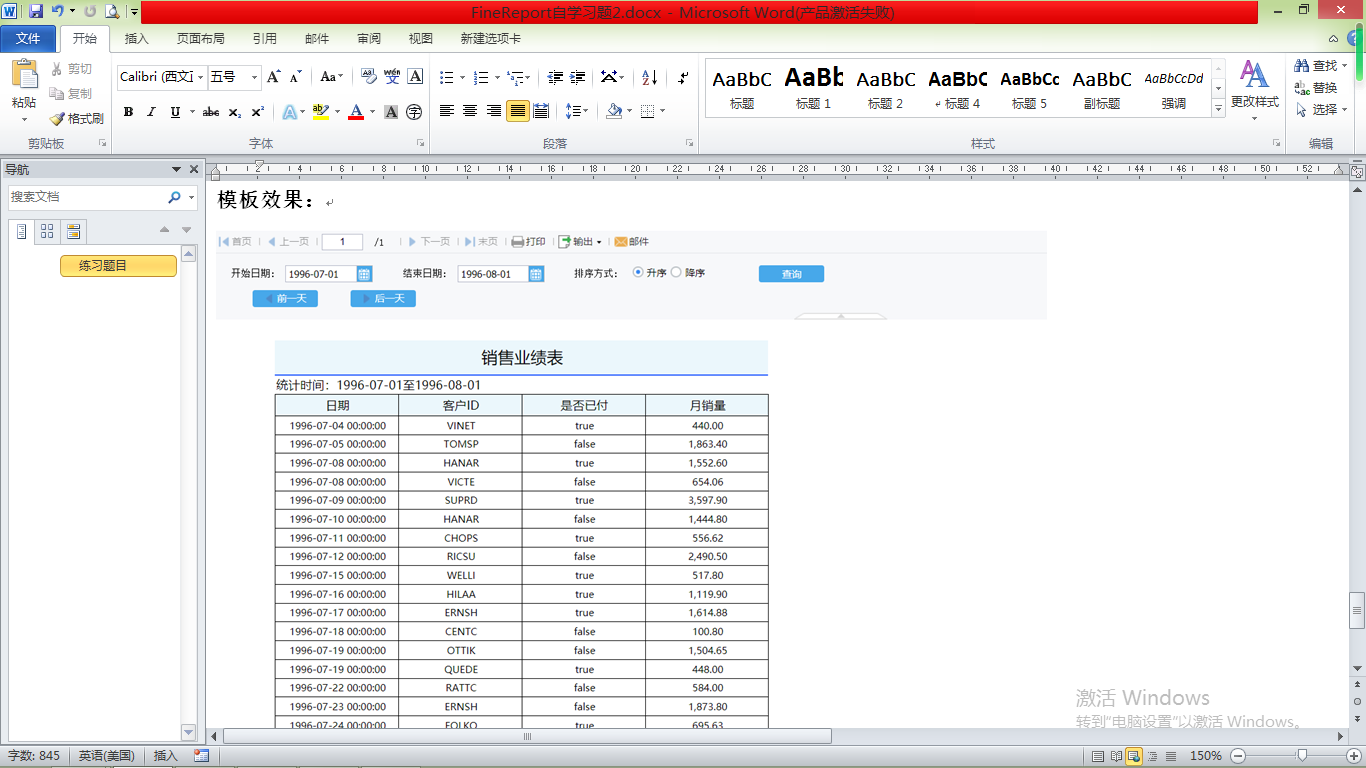The height and width of the screenshot is (768, 1366).
Task: Align text to the left
Action: point(447,111)
